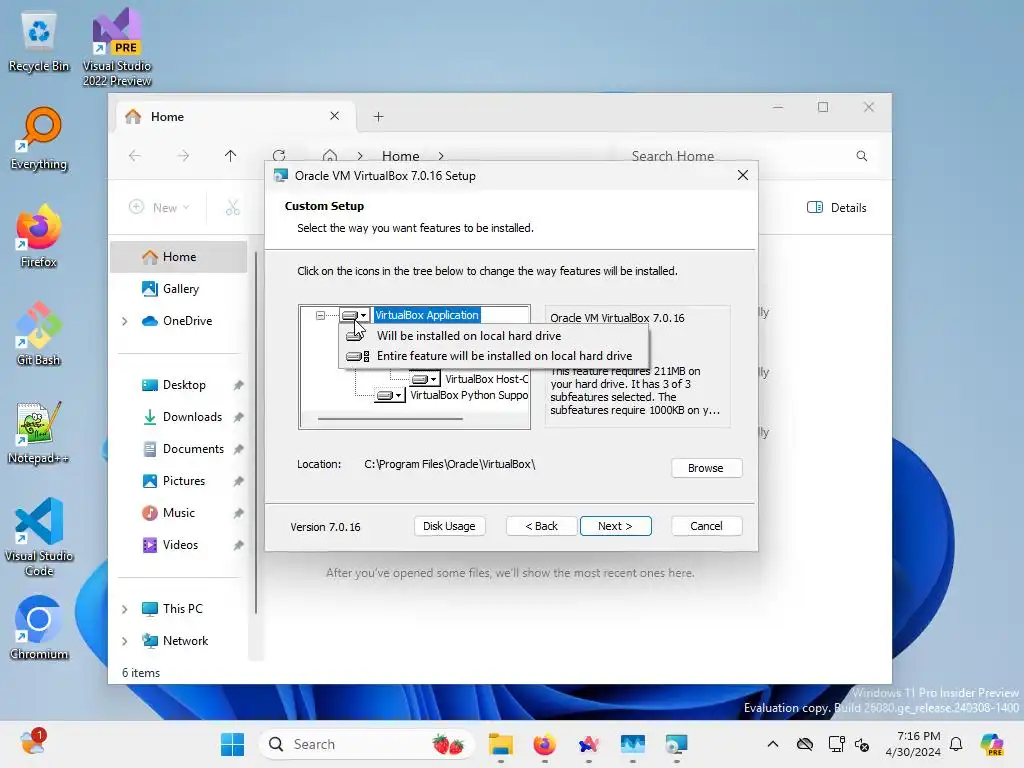Open the Windows Start menu

[232, 744]
